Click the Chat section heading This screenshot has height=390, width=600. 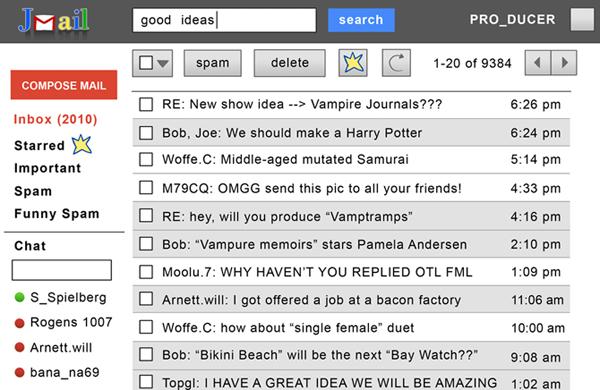[x=30, y=246]
